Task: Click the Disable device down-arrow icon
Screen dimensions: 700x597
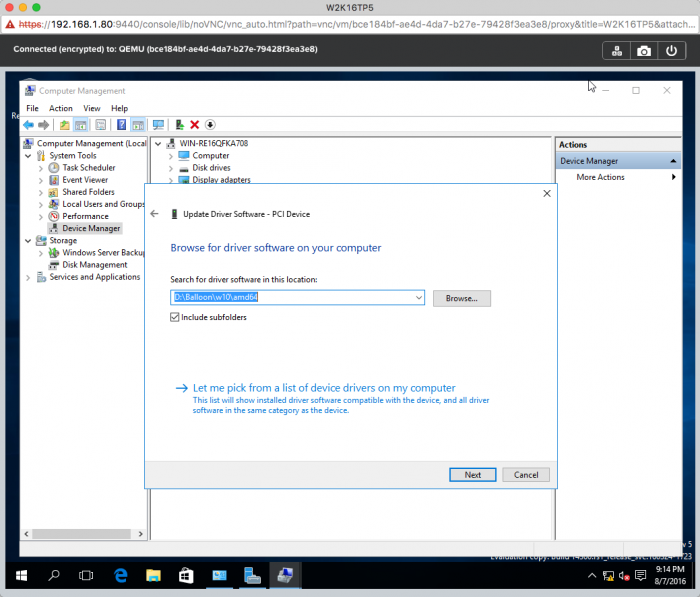Action: tap(210, 125)
